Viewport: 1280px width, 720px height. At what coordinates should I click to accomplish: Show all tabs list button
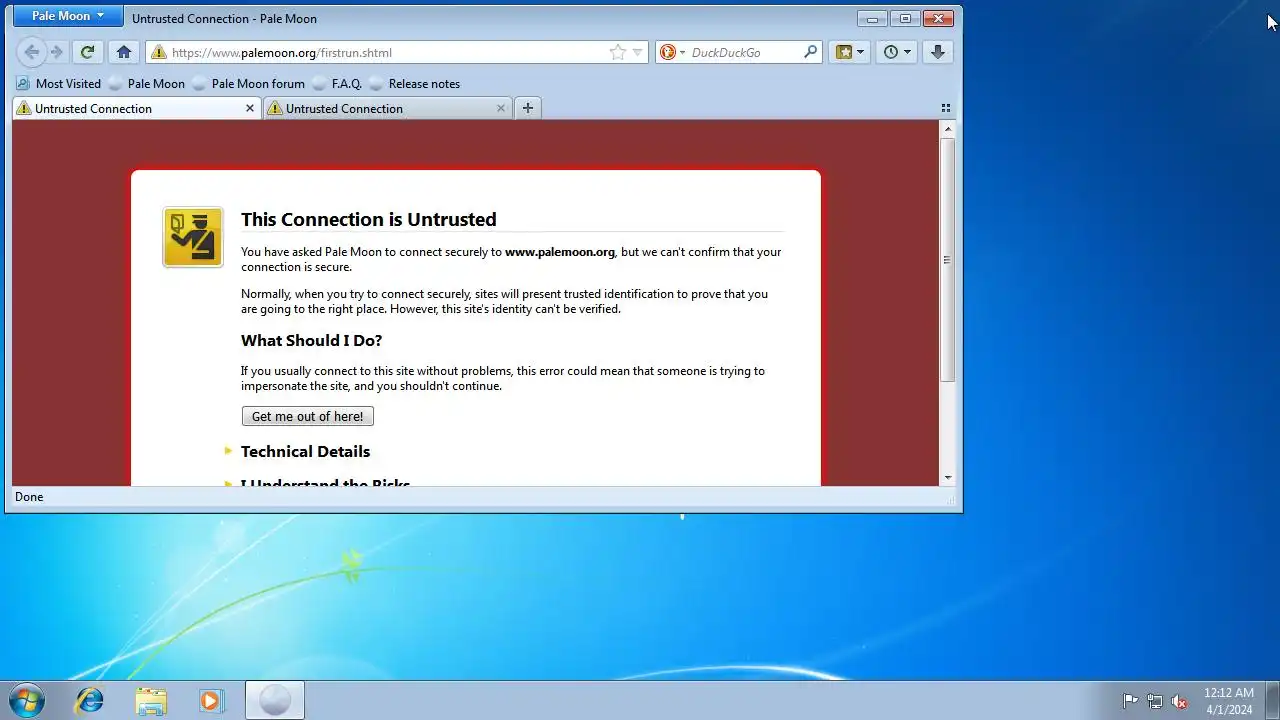click(x=946, y=108)
